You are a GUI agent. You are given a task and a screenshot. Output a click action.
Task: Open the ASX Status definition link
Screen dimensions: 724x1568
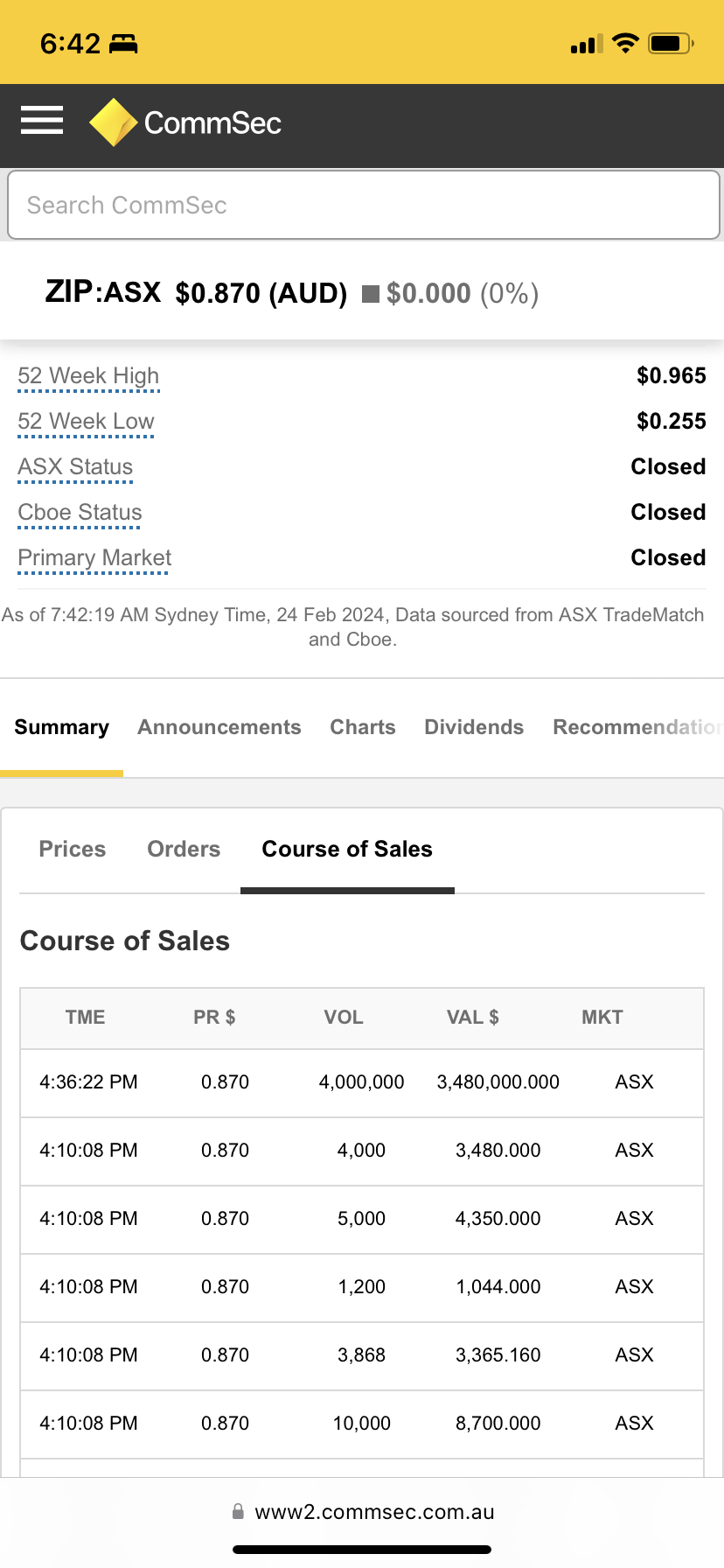click(x=75, y=467)
